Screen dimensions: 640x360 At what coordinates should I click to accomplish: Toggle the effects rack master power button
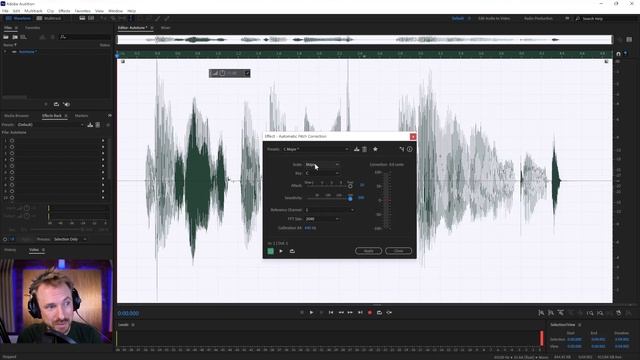click(x=5, y=239)
